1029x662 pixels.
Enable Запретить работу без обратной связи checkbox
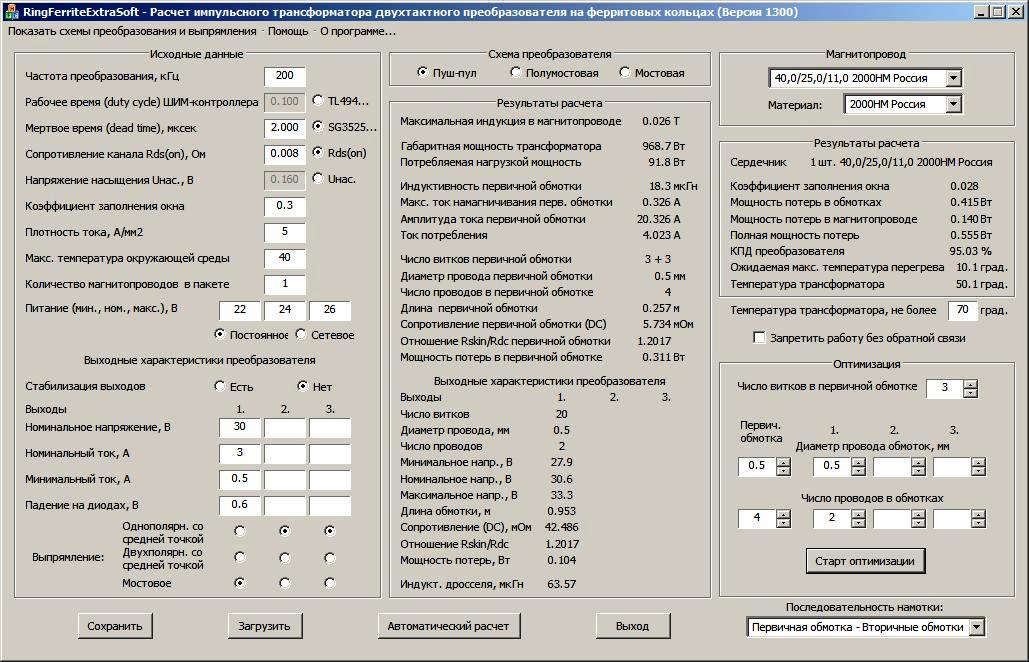(x=759, y=338)
